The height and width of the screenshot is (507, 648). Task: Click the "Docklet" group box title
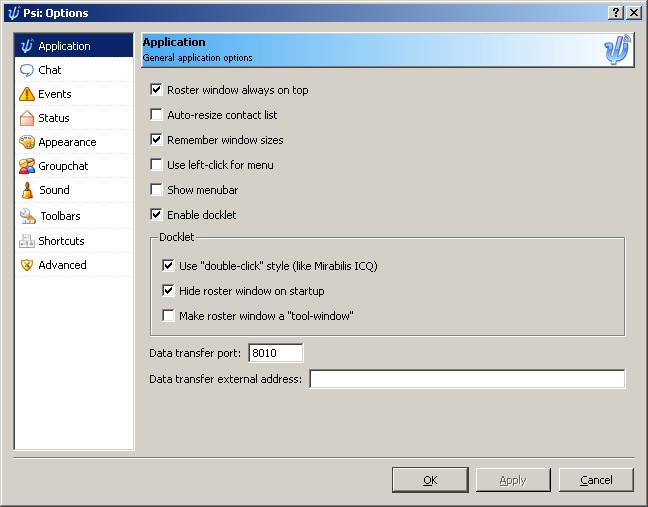click(176, 237)
